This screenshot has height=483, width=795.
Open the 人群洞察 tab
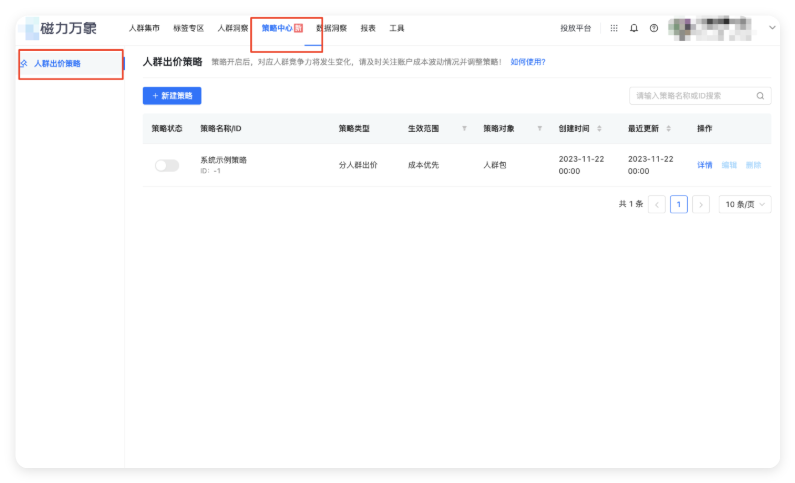click(233, 28)
